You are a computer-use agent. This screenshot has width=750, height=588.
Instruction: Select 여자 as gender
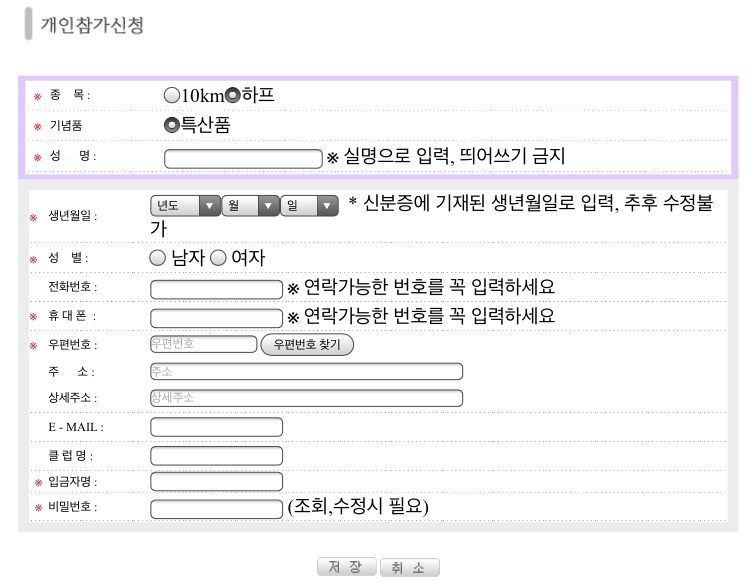[x=218, y=258]
